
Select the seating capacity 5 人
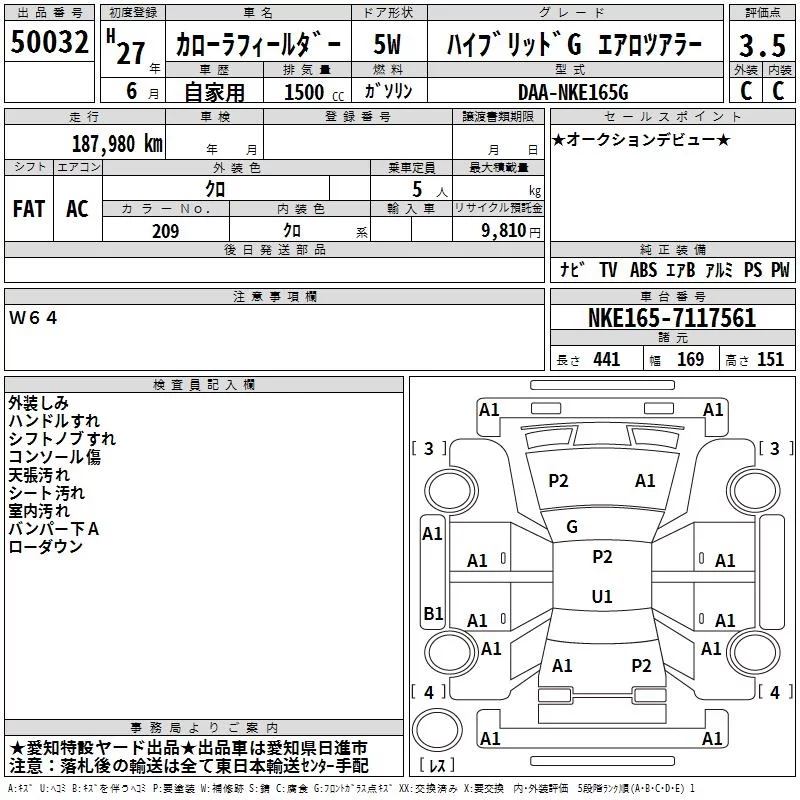click(430, 189)
